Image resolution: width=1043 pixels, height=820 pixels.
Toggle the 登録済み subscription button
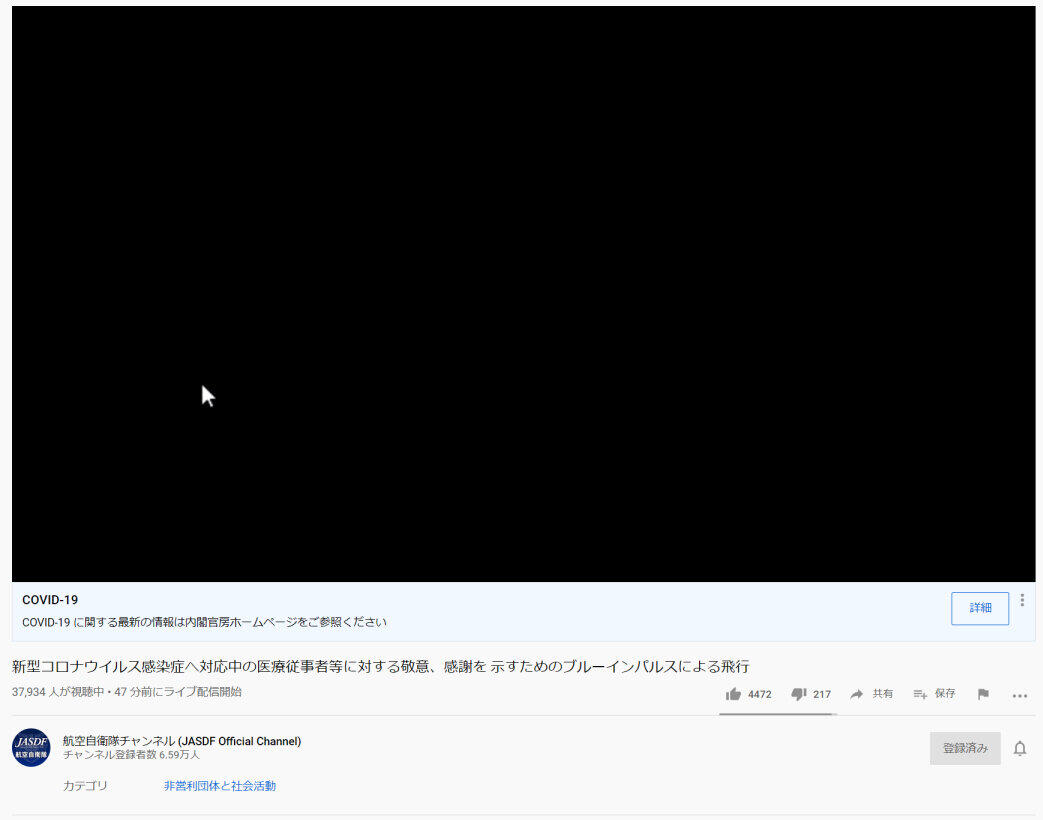point(964,747)
